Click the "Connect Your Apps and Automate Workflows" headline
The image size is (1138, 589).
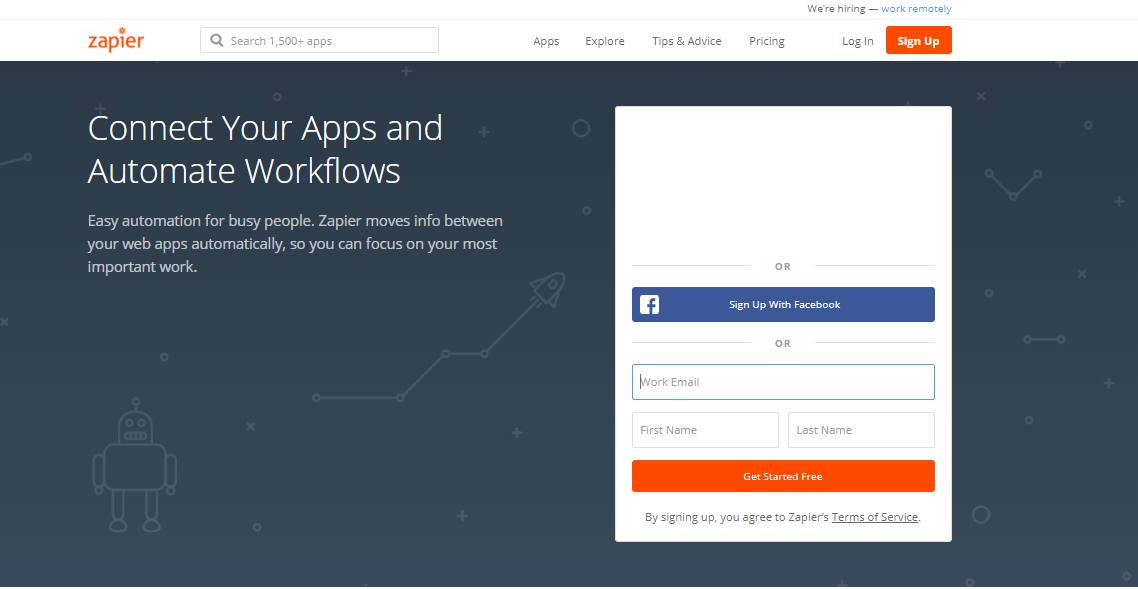pyautogui.click(x=265, y=149)
